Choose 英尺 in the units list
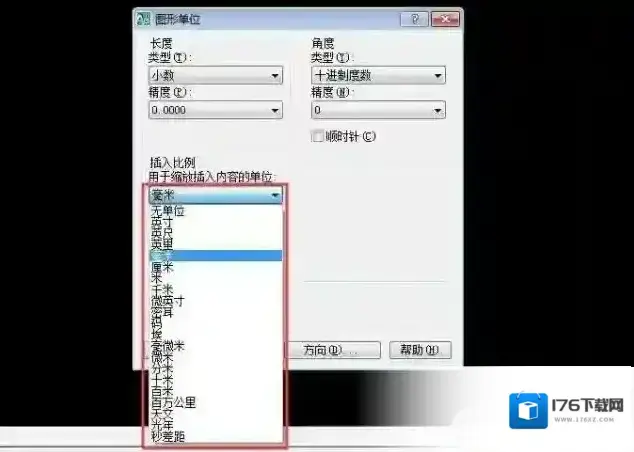Viewport: 634px width, 452px height. tap(216, 233)
